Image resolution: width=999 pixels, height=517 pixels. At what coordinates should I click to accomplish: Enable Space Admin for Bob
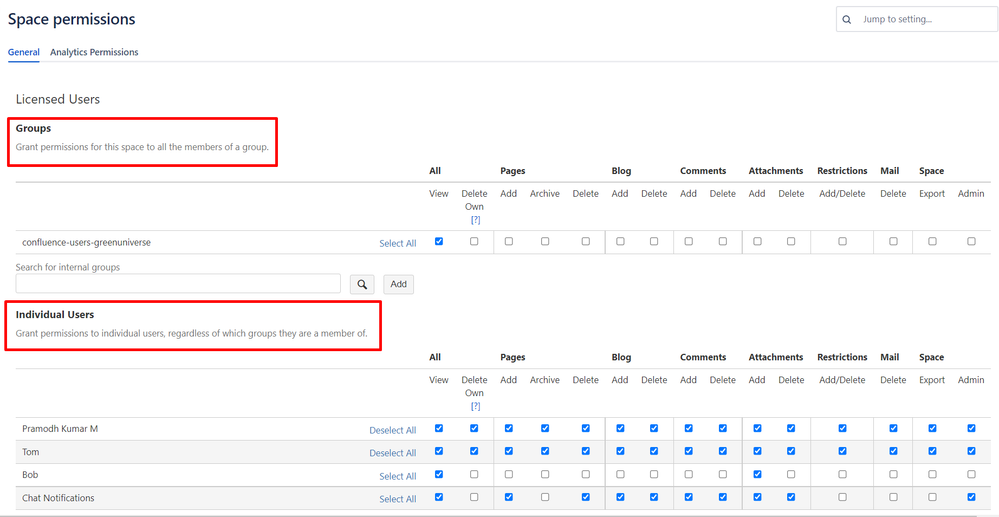tap(971, 474)
